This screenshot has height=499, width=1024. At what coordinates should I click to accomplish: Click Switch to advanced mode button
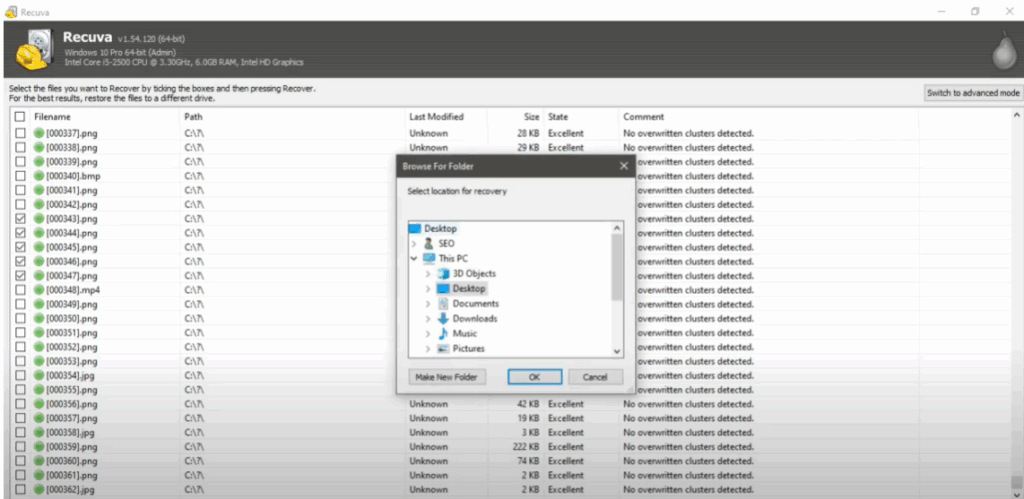[973, 93]
